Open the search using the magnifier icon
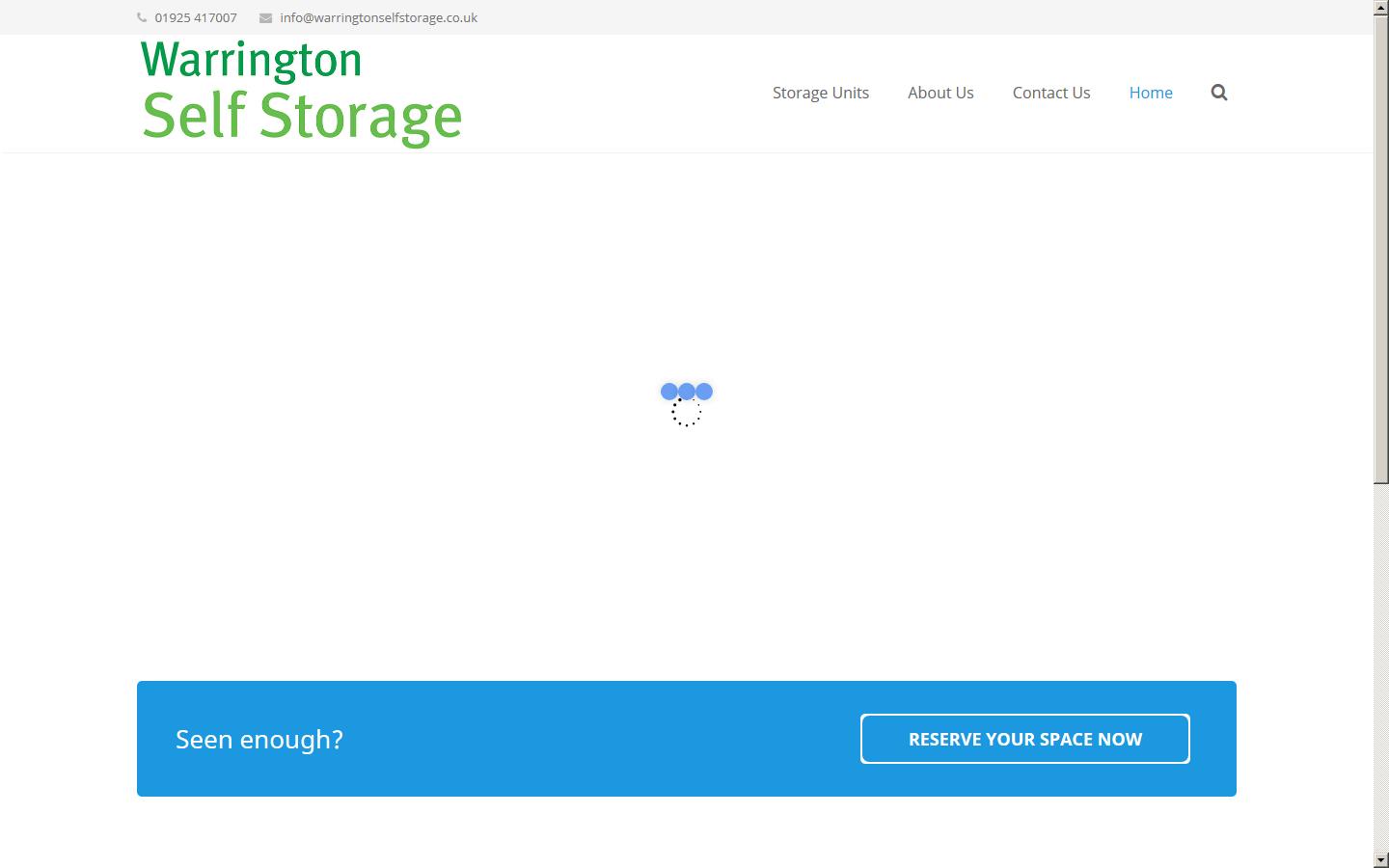 1218,92
